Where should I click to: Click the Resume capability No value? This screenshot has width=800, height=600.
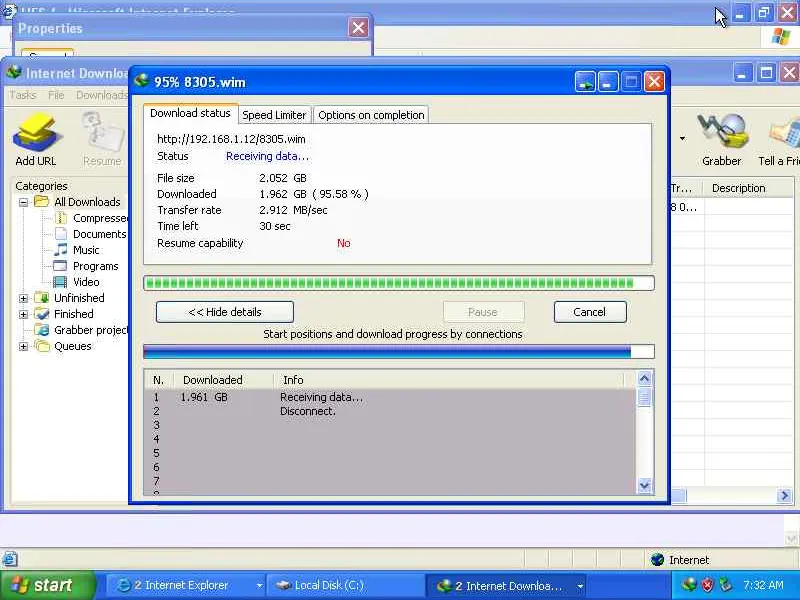tap(344, 243)
